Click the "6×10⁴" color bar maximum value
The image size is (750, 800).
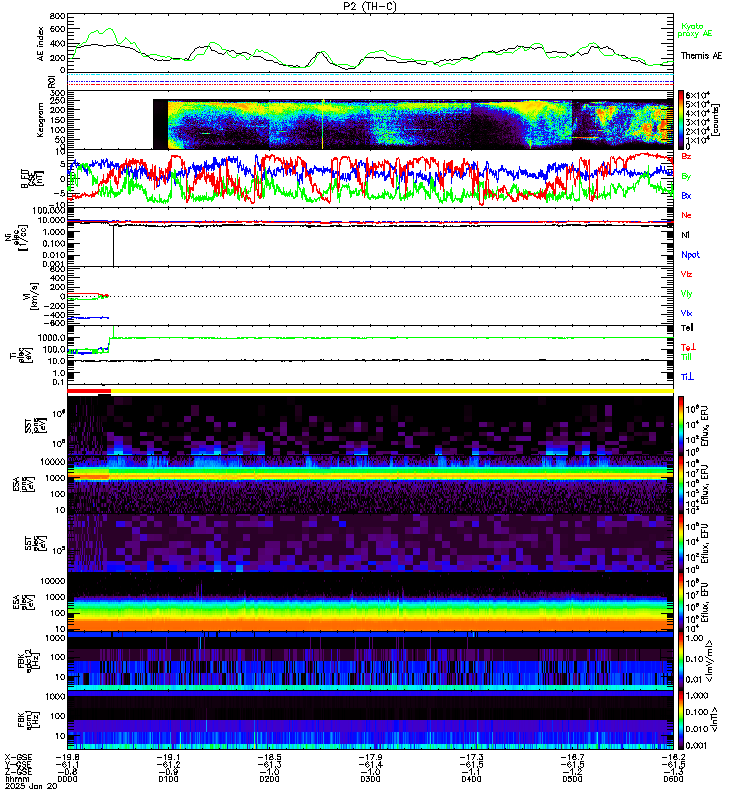[x=698, y=95]
